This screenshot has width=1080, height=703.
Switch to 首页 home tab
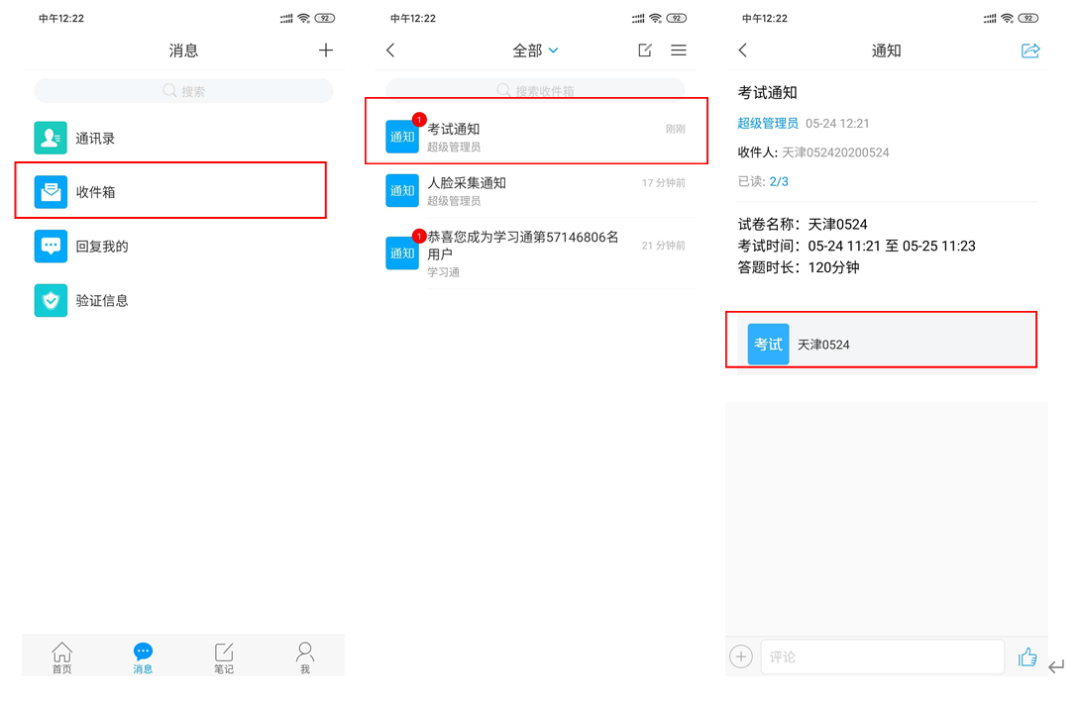coord(62,657)
